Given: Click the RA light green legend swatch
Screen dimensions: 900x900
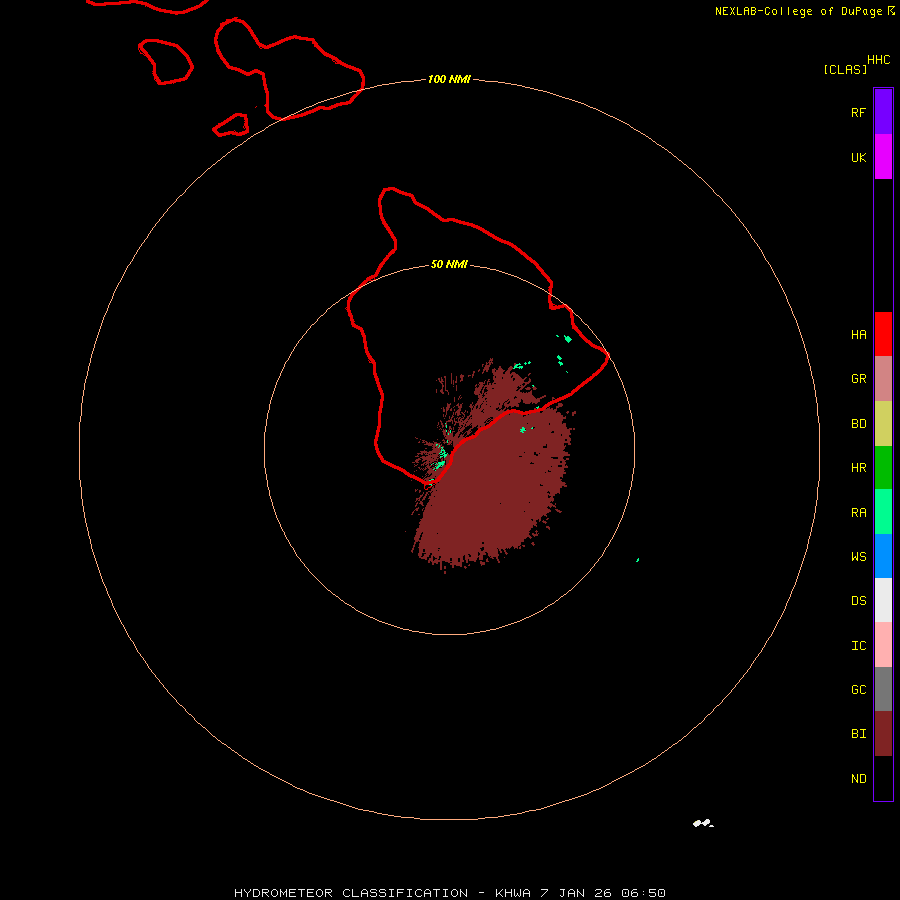Looking at the screenshot, I should [x=883, y=512].
